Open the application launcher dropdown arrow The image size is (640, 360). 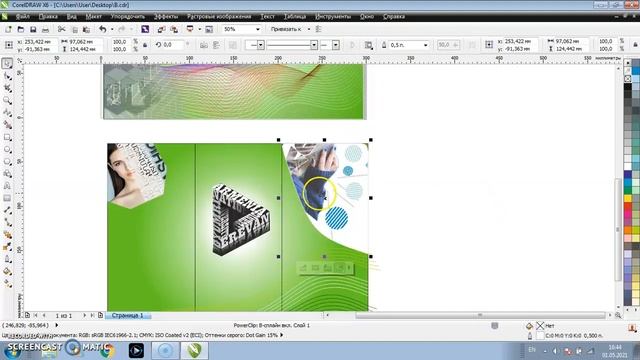(x=200, y=29)
